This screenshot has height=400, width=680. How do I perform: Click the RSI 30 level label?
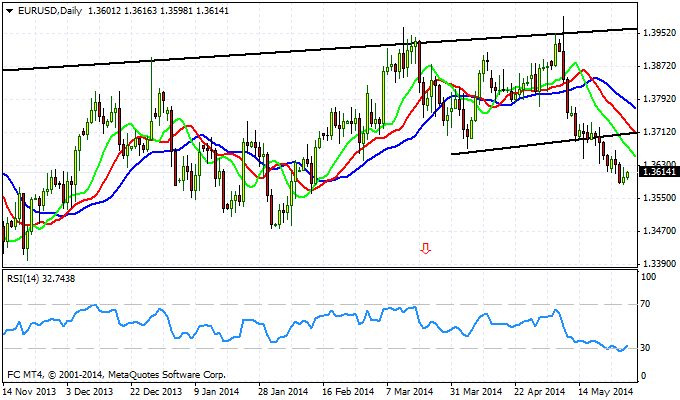pyautogui.click(x=645, y=348)
